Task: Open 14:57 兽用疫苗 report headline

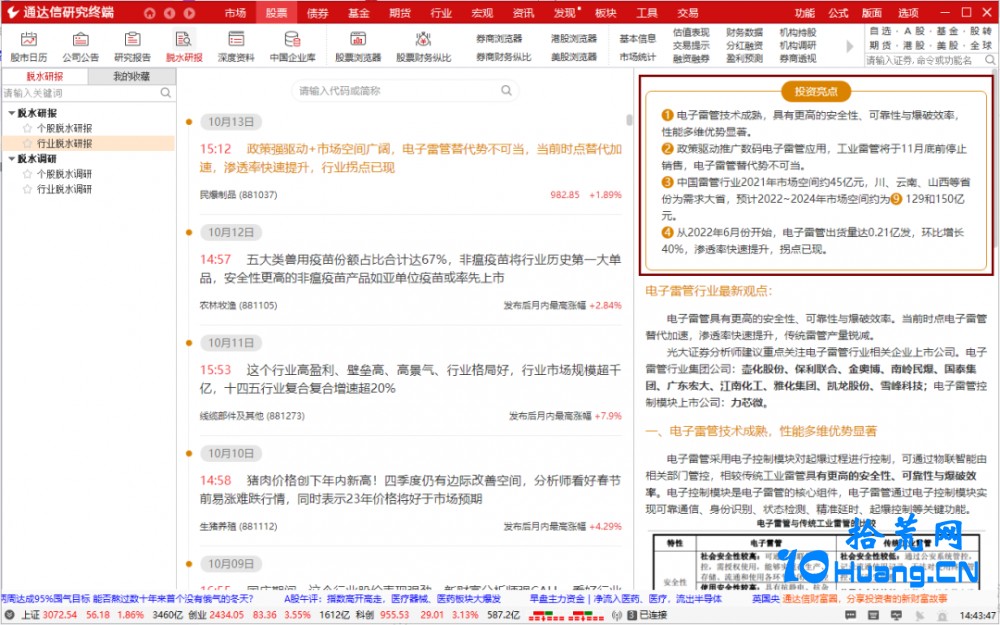Action: coord(411,268)
